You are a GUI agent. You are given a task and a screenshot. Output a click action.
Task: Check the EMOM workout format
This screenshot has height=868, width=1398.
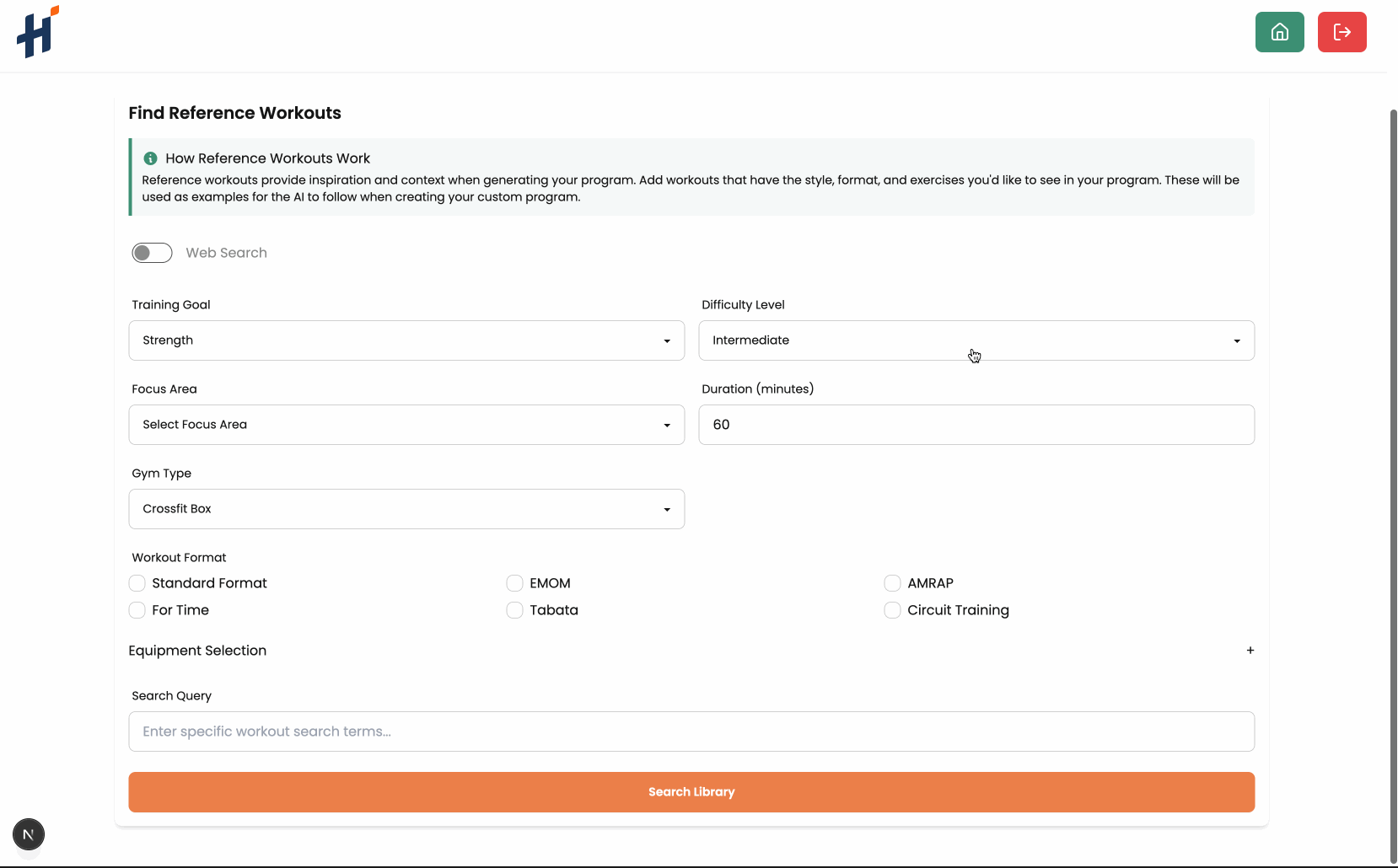pos(514,583)
